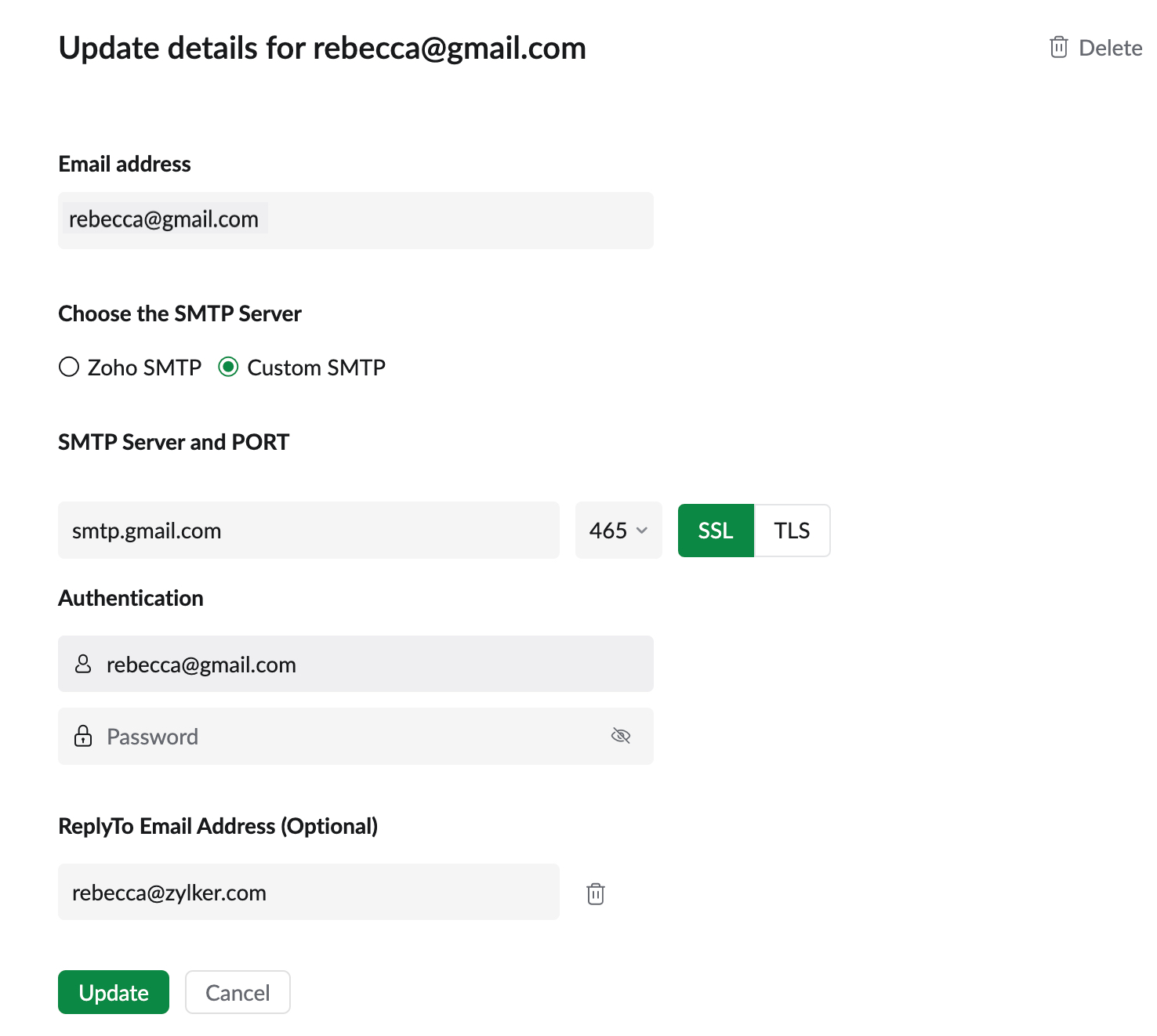
Task: Click the page heading "Update details for rebecca@gmail.com"
Action: [x=322, y=49]
